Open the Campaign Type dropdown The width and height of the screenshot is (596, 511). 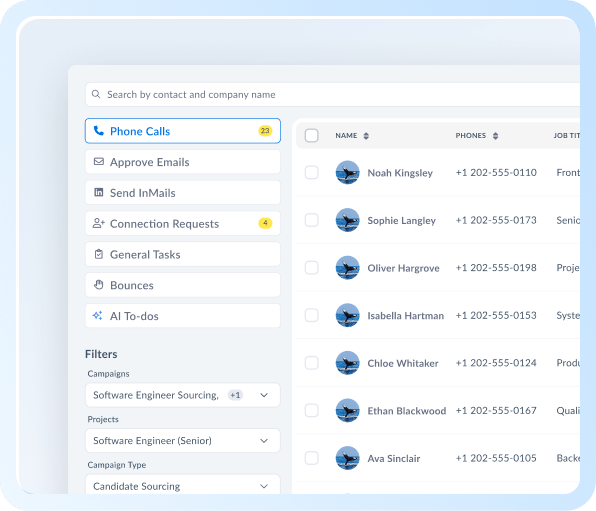(x=183, y=485)
